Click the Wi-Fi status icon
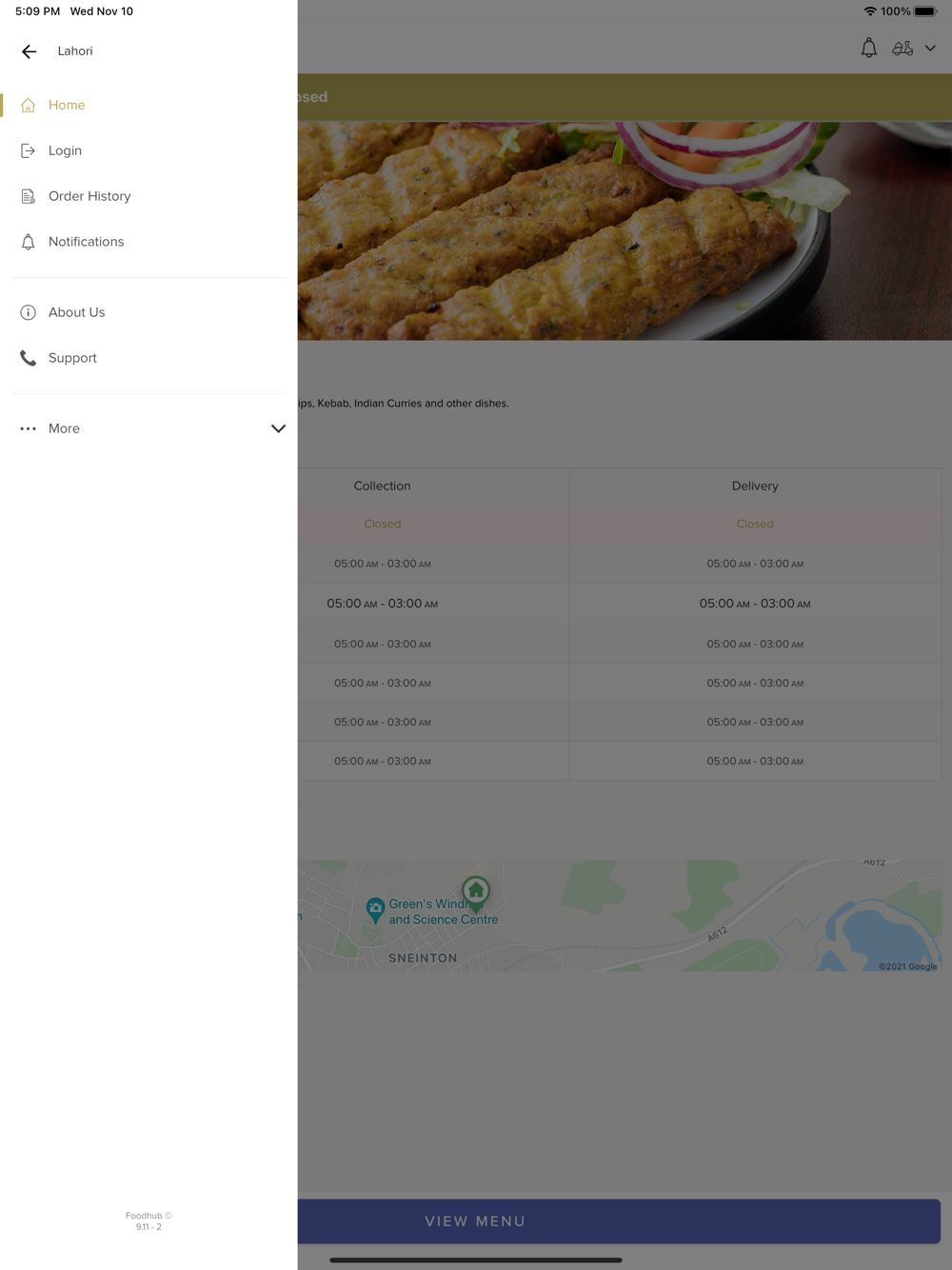This screenshot has height=1270, width=952. [x=870, y=11]
